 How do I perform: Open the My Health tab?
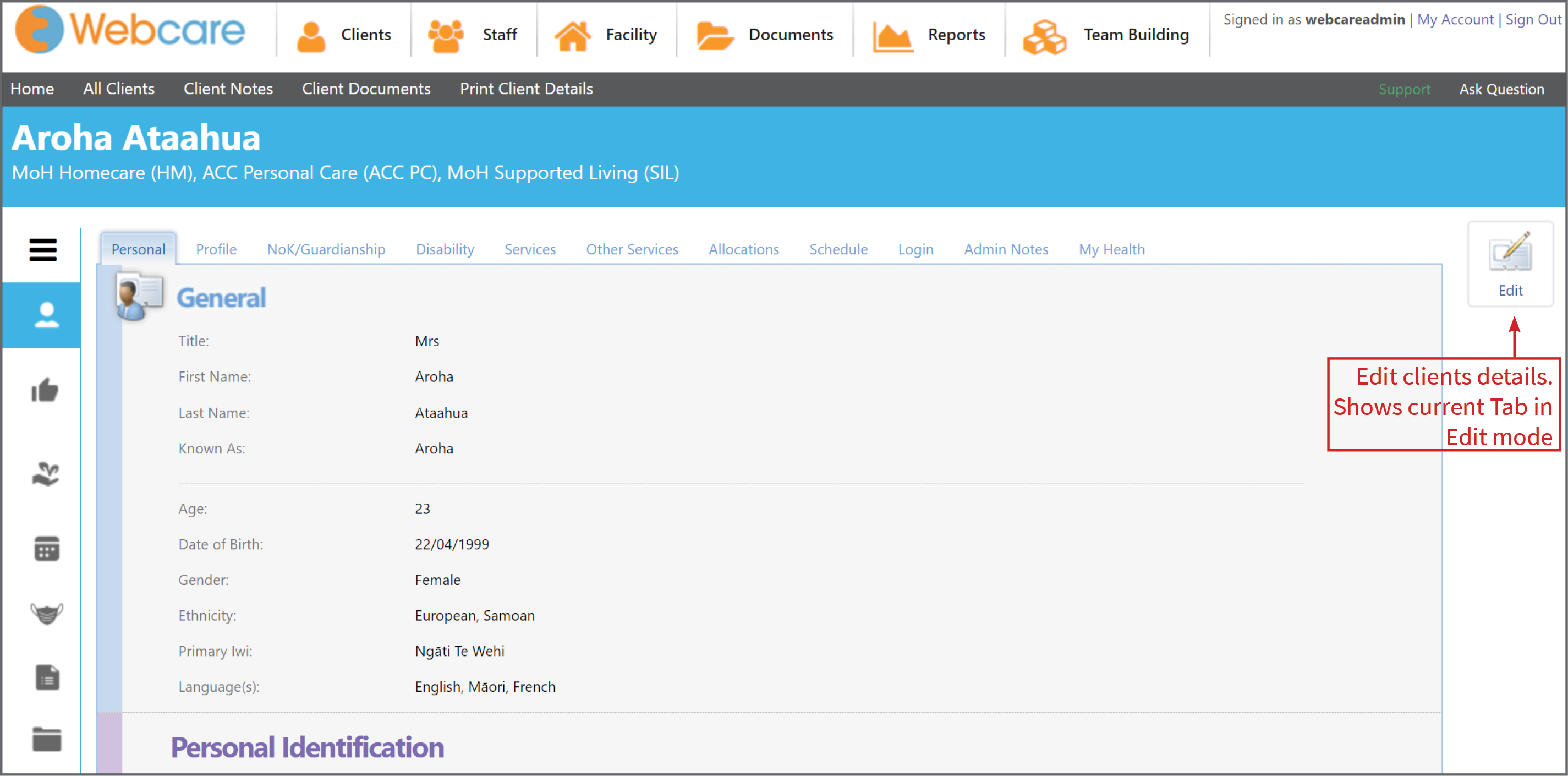[x=1111, y=249]
